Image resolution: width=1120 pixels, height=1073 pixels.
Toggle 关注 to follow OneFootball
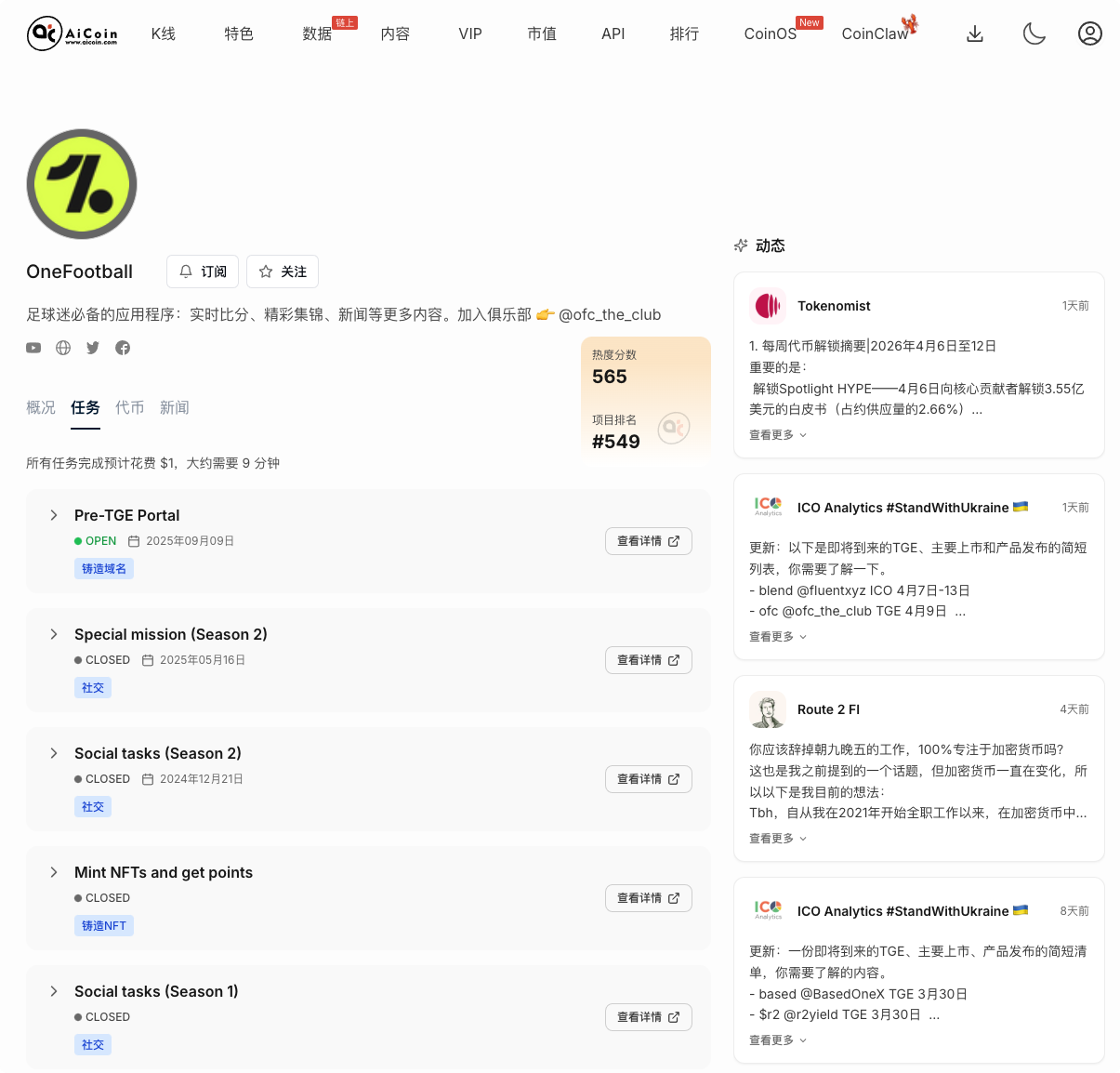coord(282,271)
